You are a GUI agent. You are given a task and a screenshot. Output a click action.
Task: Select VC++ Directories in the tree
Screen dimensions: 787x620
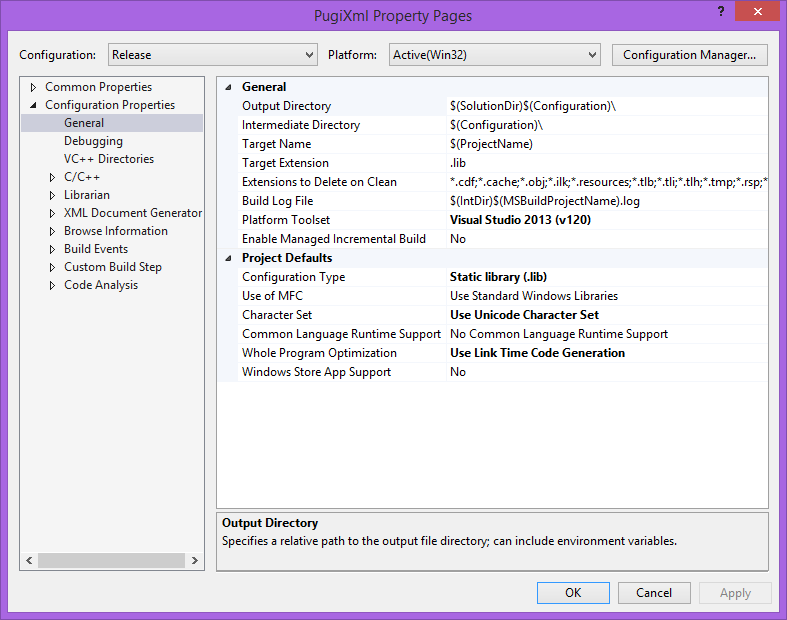click(109, 159)
